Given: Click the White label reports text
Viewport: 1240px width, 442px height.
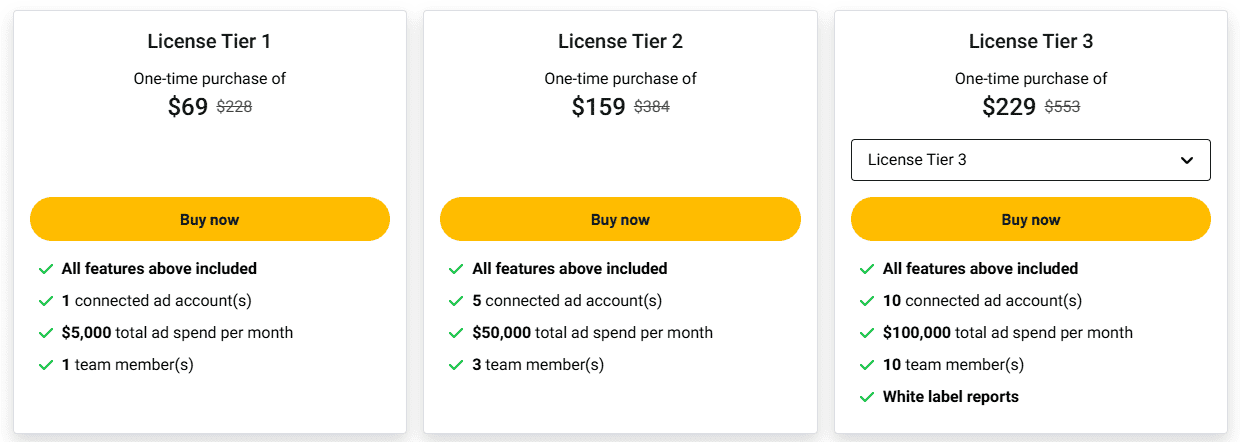Looking at the screenshot, I should point(950,397).
